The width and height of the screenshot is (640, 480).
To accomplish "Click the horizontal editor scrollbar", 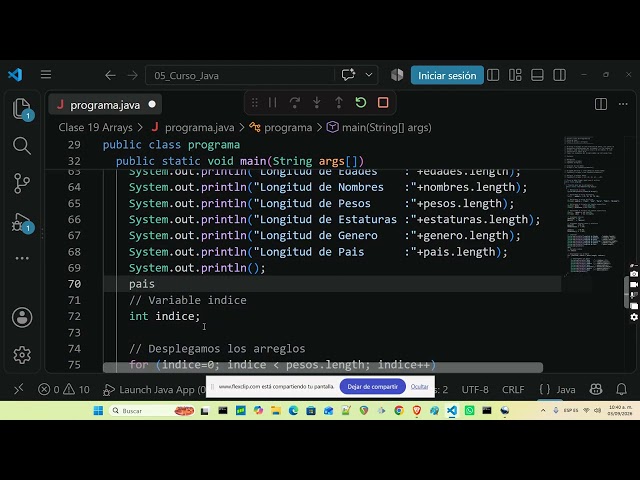I will 322,368.
